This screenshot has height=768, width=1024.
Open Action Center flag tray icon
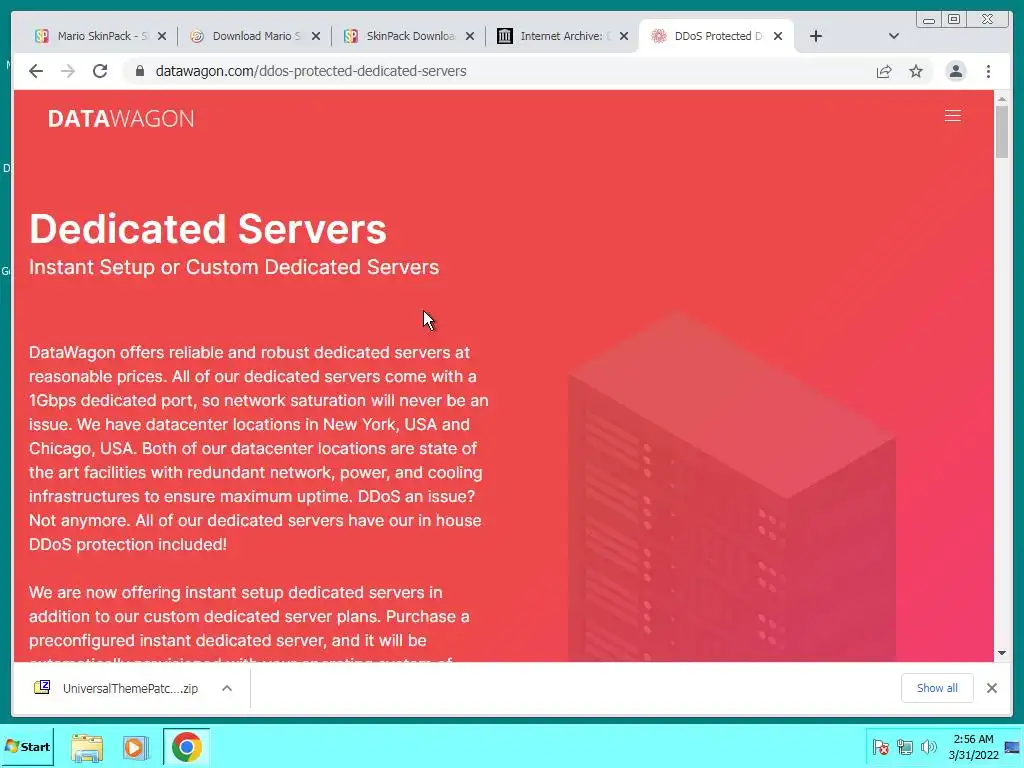pos(880,747)
